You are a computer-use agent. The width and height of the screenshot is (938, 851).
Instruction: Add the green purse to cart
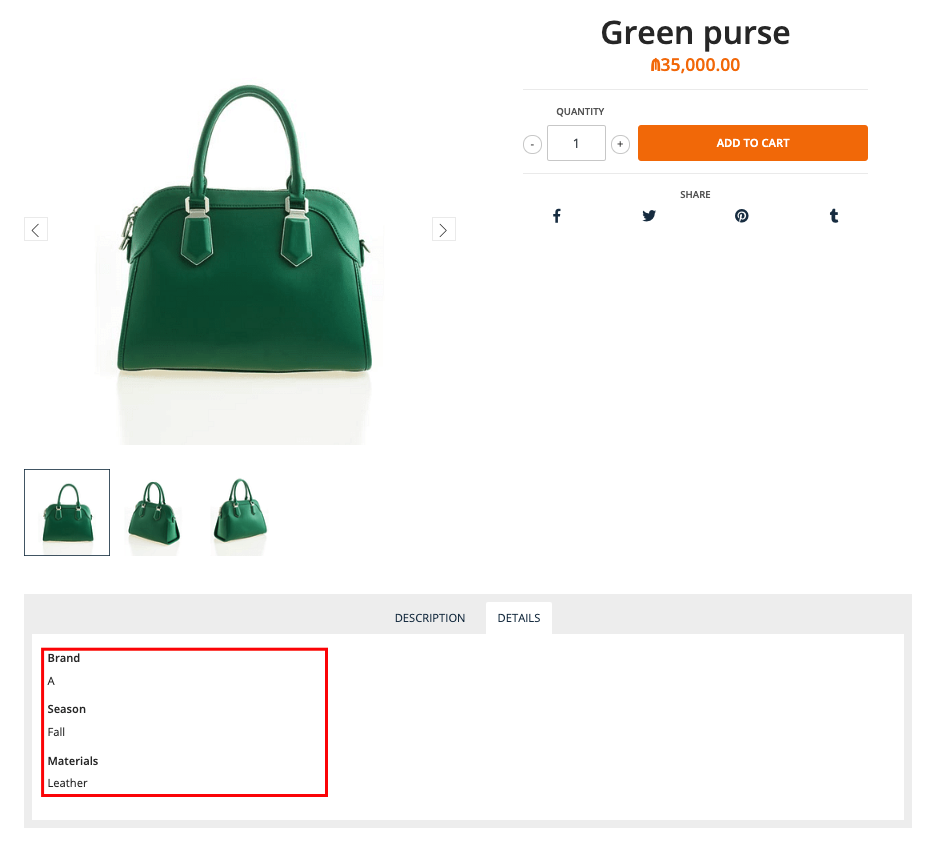(x=753, y=143)
